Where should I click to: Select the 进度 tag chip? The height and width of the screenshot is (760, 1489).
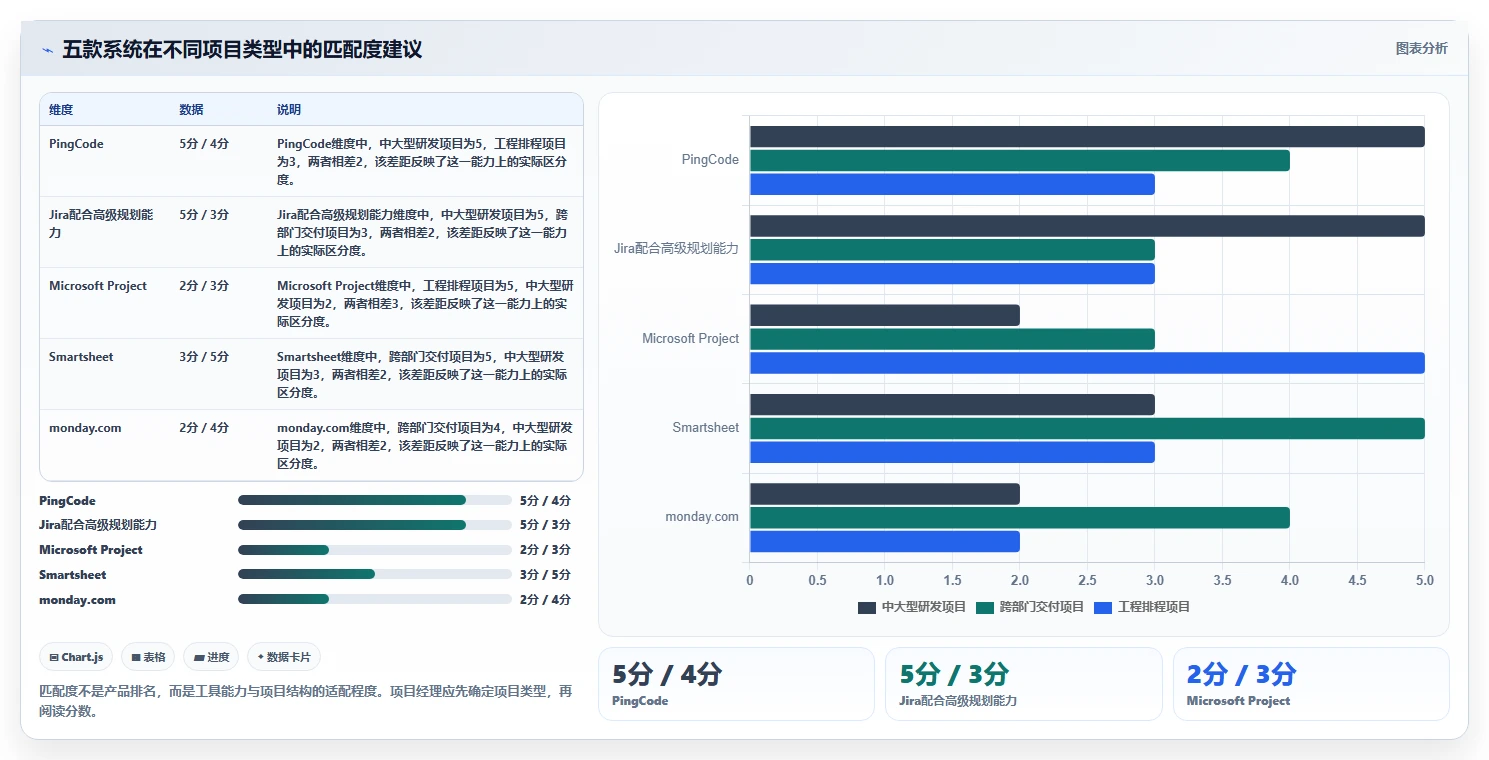(x=211, y=657)
